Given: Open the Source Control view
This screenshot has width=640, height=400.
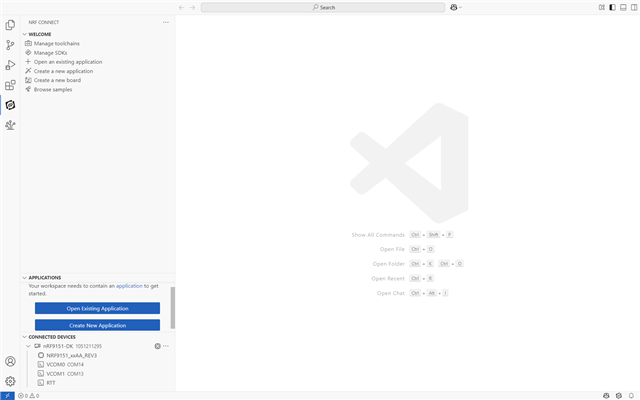Looking at the screenshot, I should pyautogui.click(x=10, y=45).
